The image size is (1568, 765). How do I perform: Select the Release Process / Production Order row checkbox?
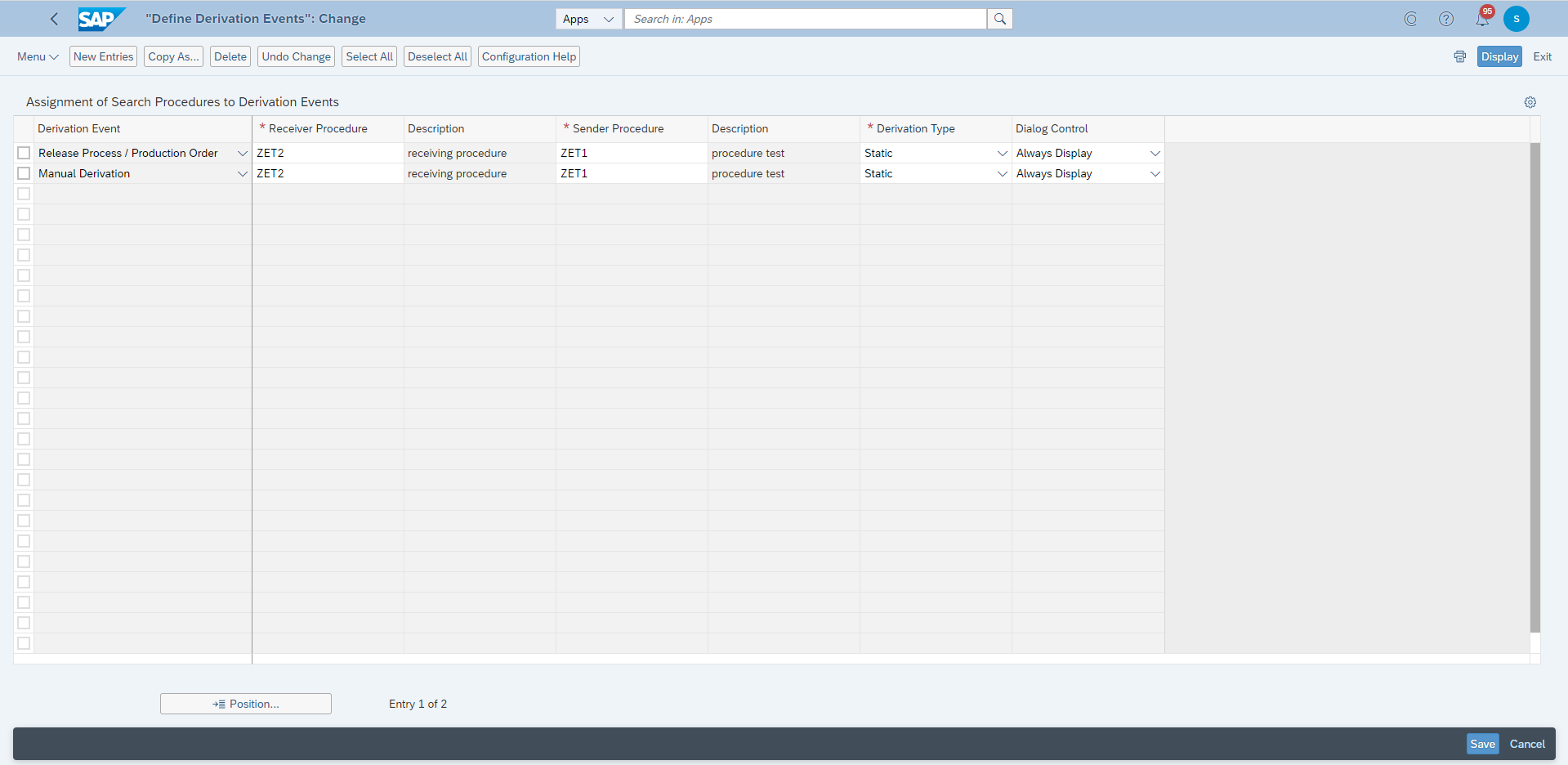pos(24,153)
